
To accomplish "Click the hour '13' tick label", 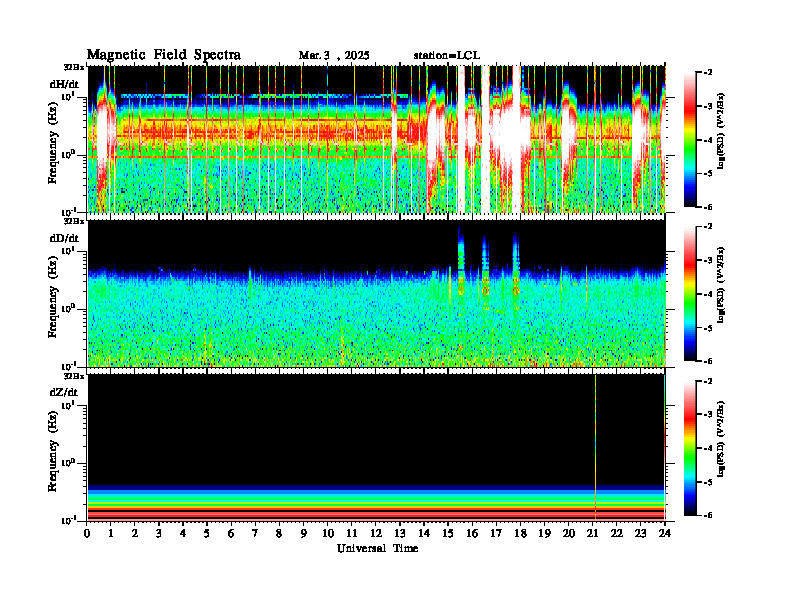I will click(x=400, y=534).
